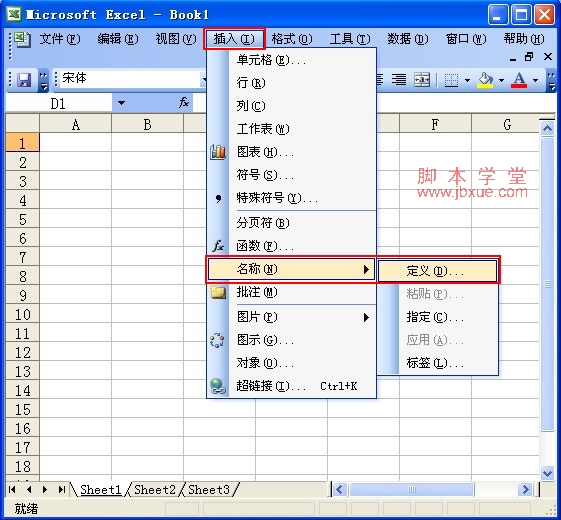
Task: Open the 编辑(E) menu
Action: 118,39
